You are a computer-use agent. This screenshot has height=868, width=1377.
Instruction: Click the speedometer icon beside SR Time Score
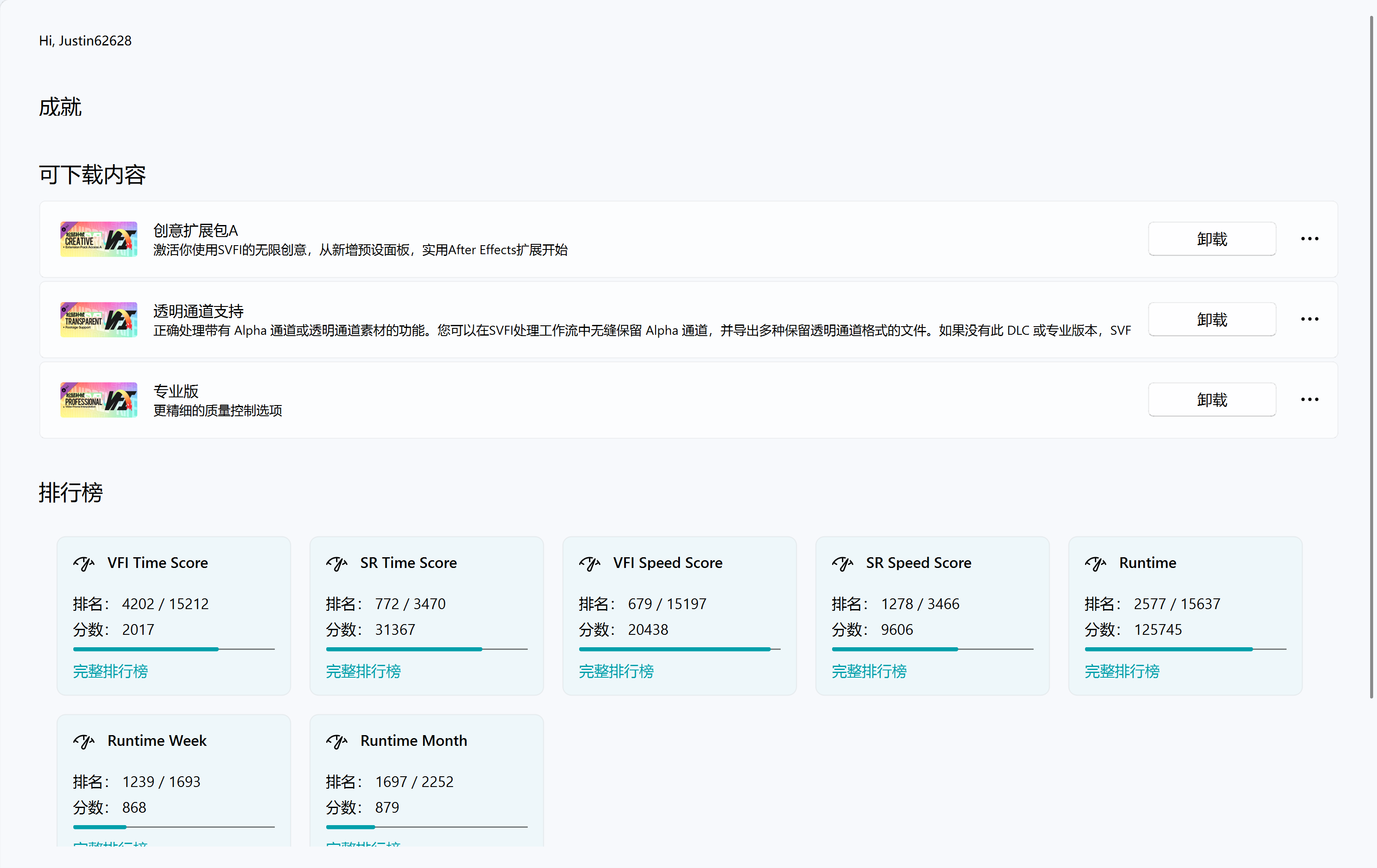pyautogui.click(x=336, y=563)
